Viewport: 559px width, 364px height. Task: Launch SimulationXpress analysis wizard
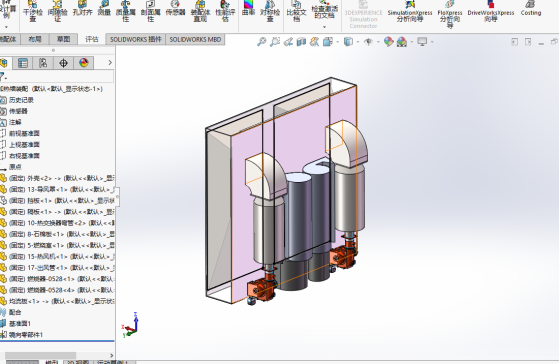(x=410, y=11)
